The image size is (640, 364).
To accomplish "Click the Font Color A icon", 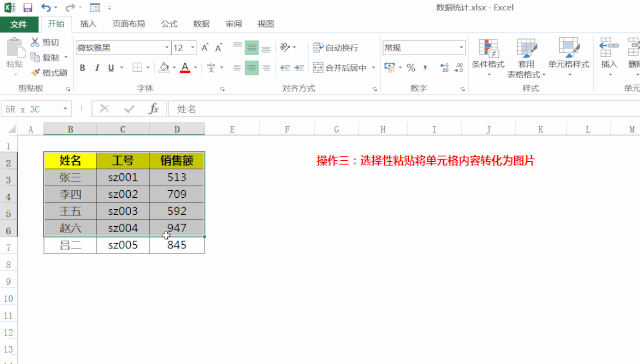I will tap(185, 68).
